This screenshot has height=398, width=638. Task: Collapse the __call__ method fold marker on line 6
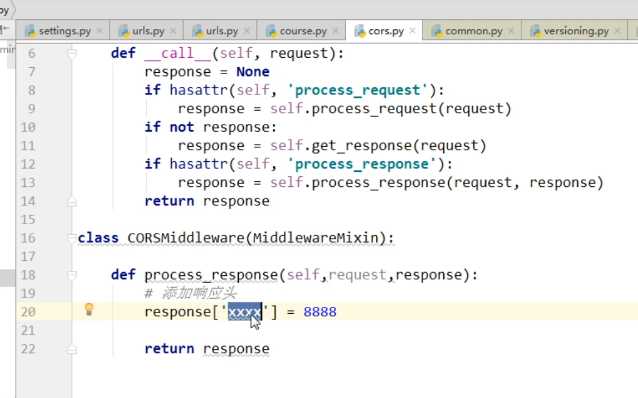pyautogui.click(x=72, y=53)
